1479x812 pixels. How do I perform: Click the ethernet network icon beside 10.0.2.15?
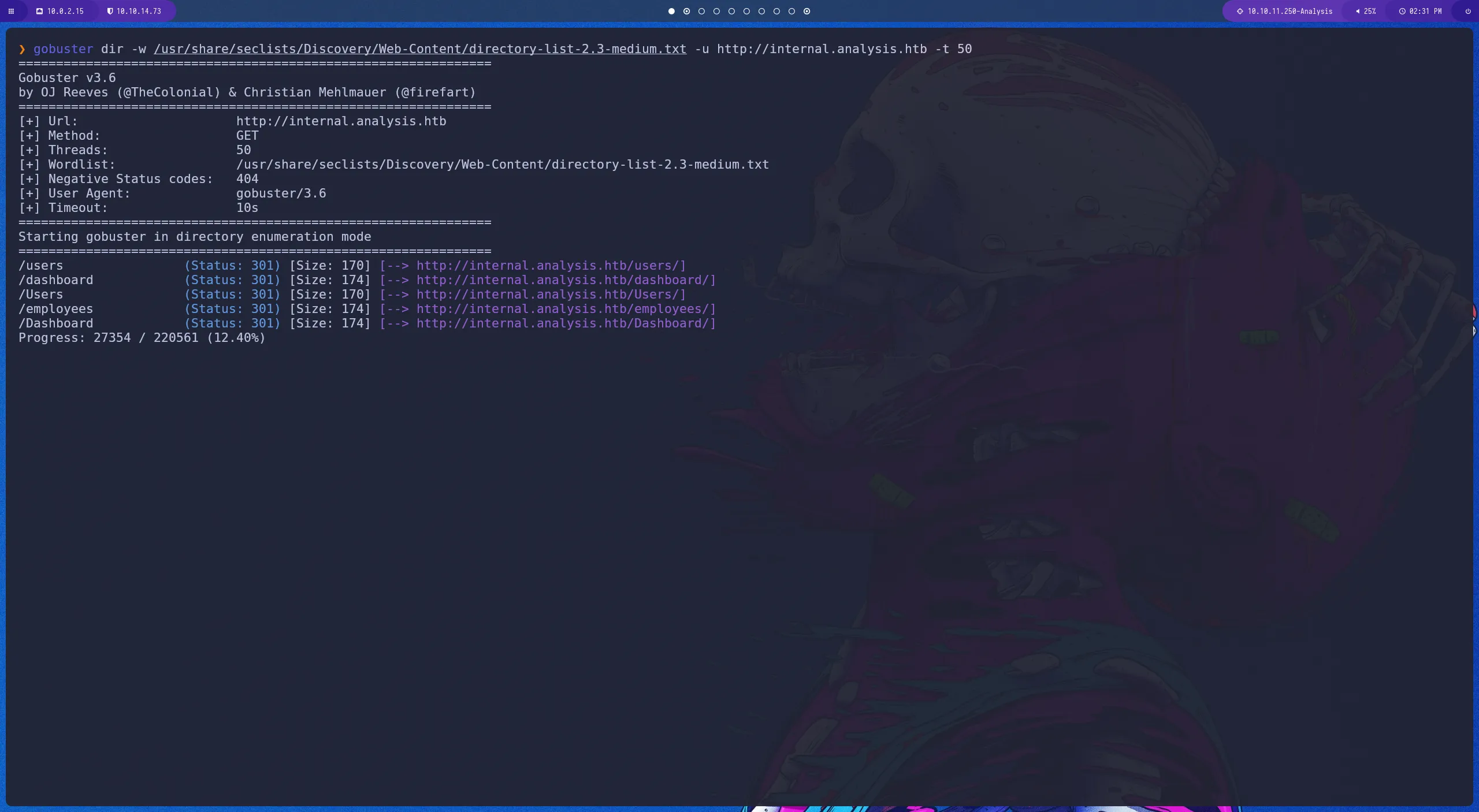point(39,11)
